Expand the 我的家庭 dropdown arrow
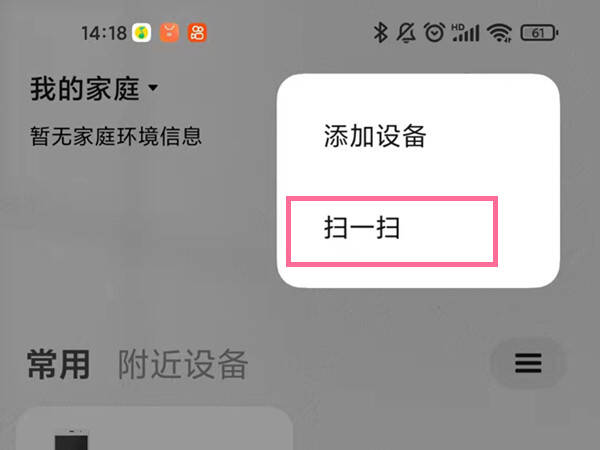The image size is (600, 450). (x=153, y=88)
